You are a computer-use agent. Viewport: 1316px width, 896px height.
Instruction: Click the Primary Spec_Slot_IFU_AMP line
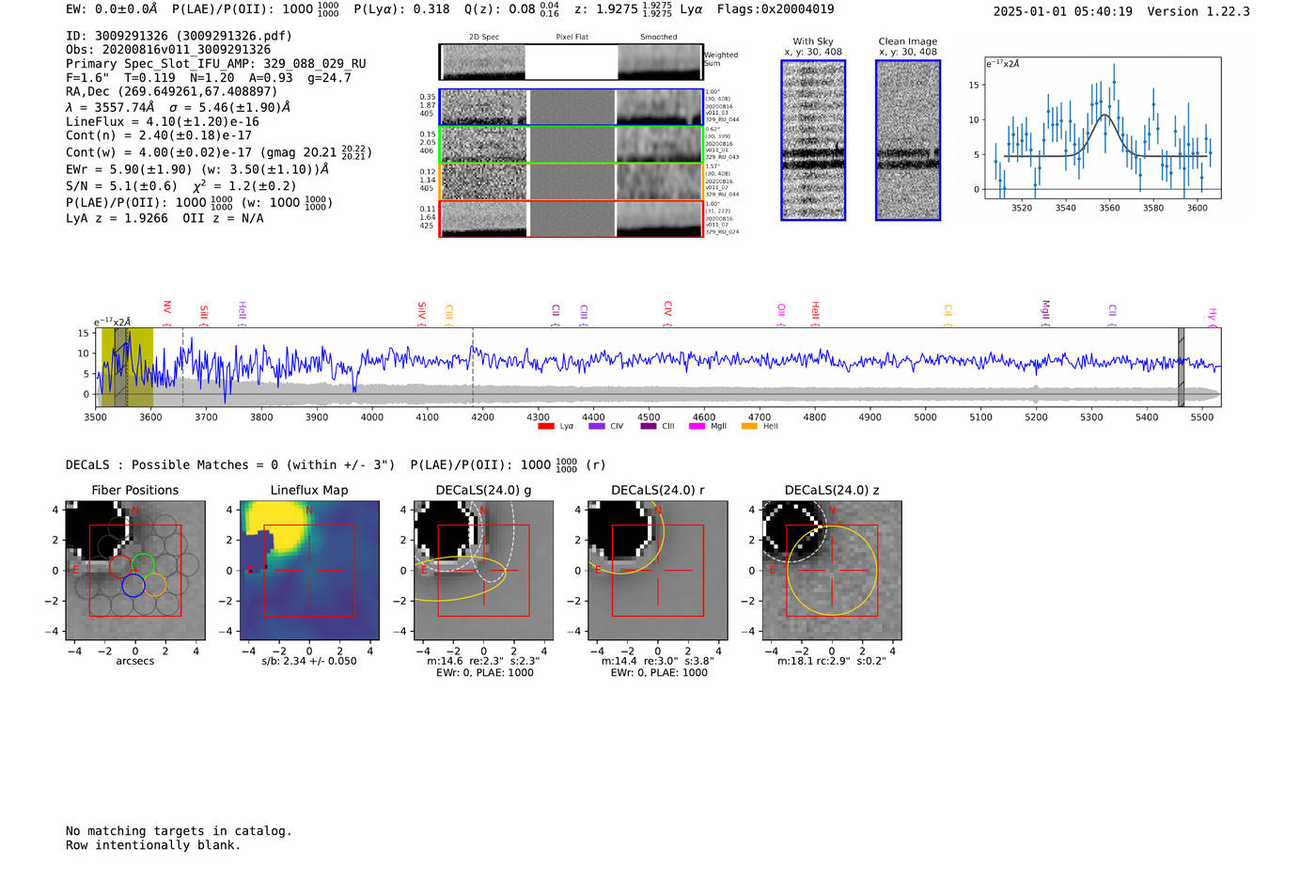click(x=216, y=64)
